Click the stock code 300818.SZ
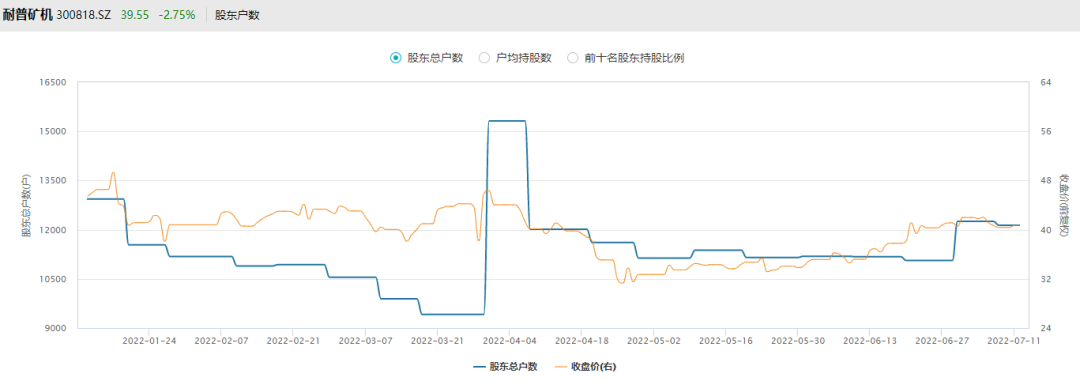This screenshot has width=1080, height=381. point(83,14)
